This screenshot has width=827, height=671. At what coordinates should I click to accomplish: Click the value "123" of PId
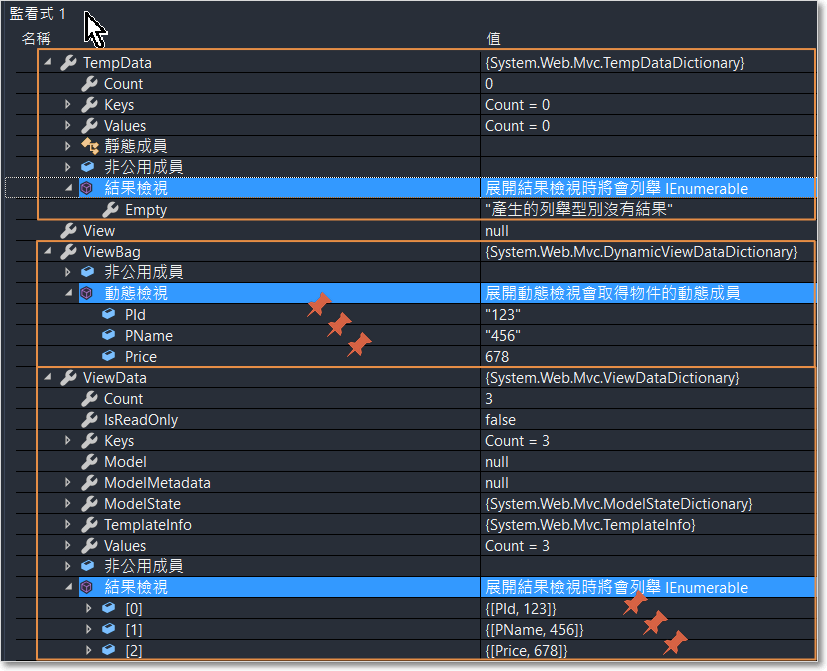(x=503, y=314)
